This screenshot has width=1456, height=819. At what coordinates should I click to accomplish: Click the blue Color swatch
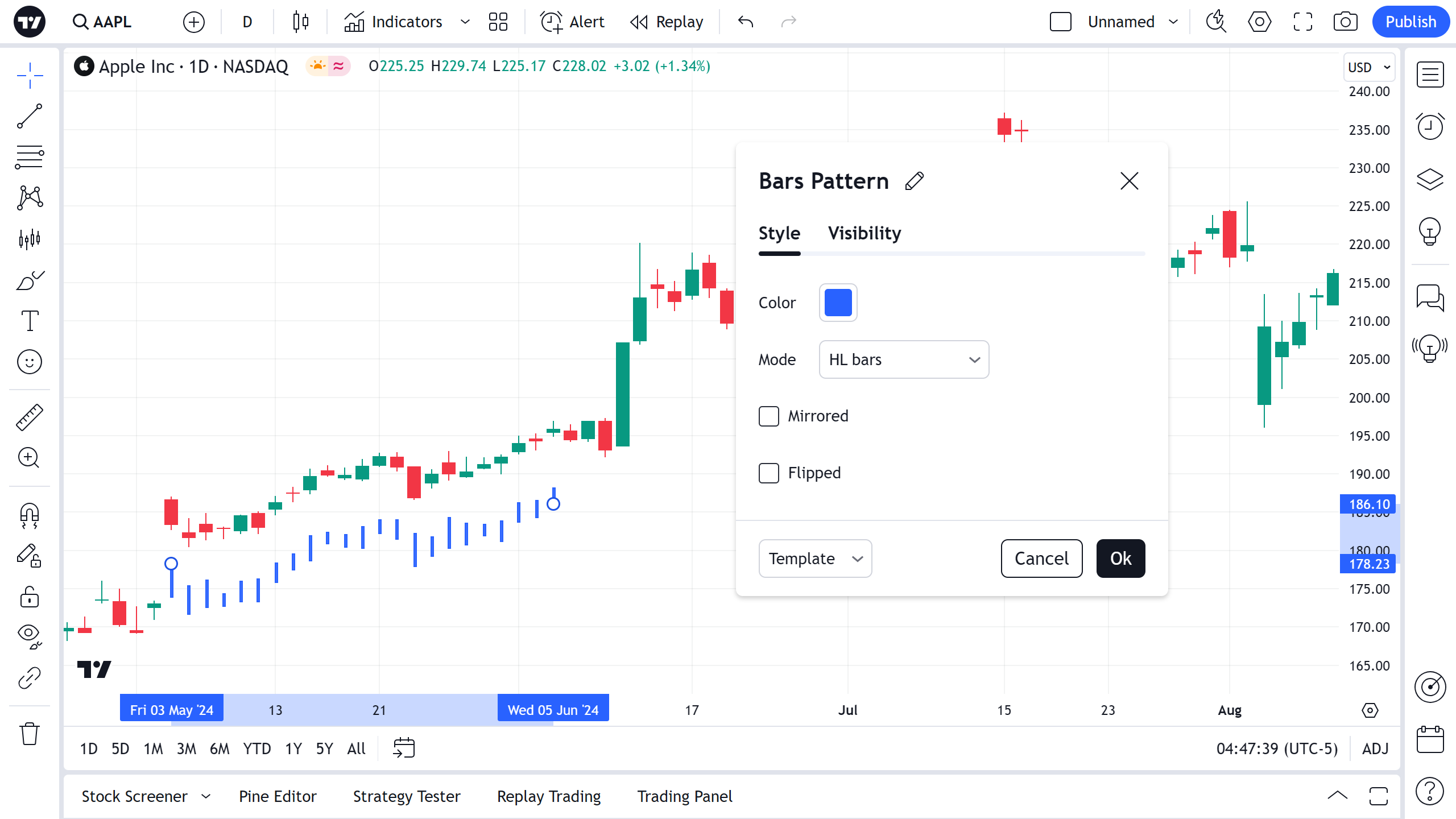coord(838,303)
